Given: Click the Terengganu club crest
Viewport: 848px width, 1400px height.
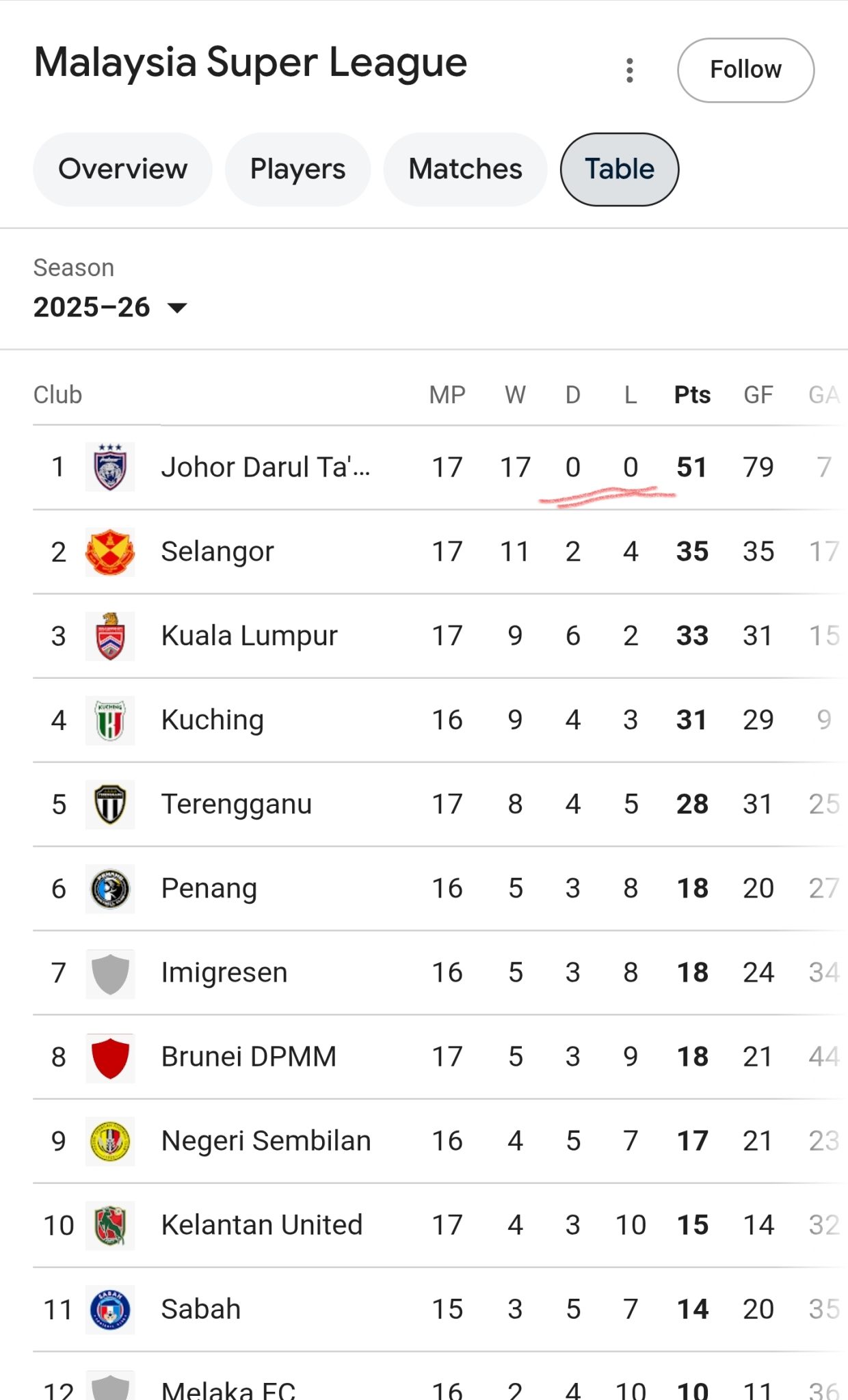Looking at the screenshot, I should (110, 805).
